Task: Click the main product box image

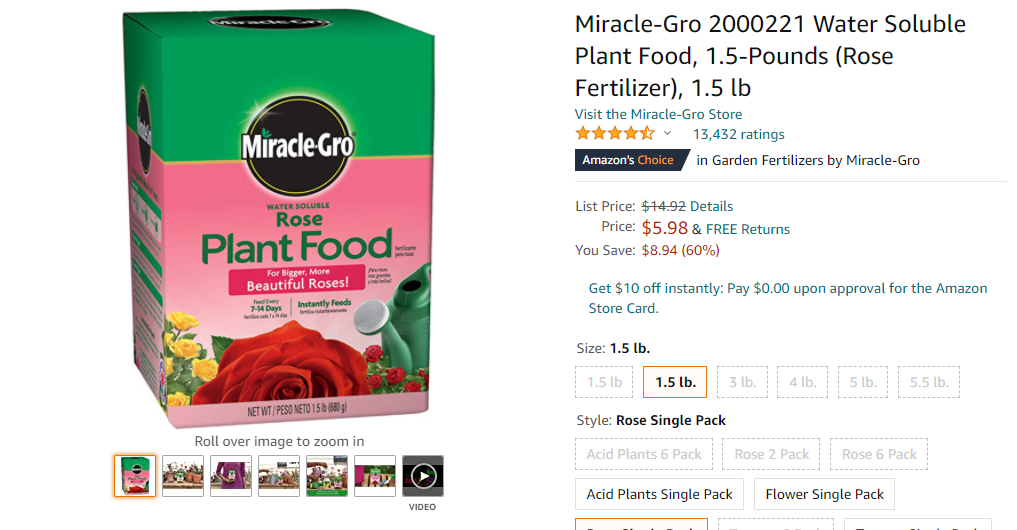Action: coord(279,217)
